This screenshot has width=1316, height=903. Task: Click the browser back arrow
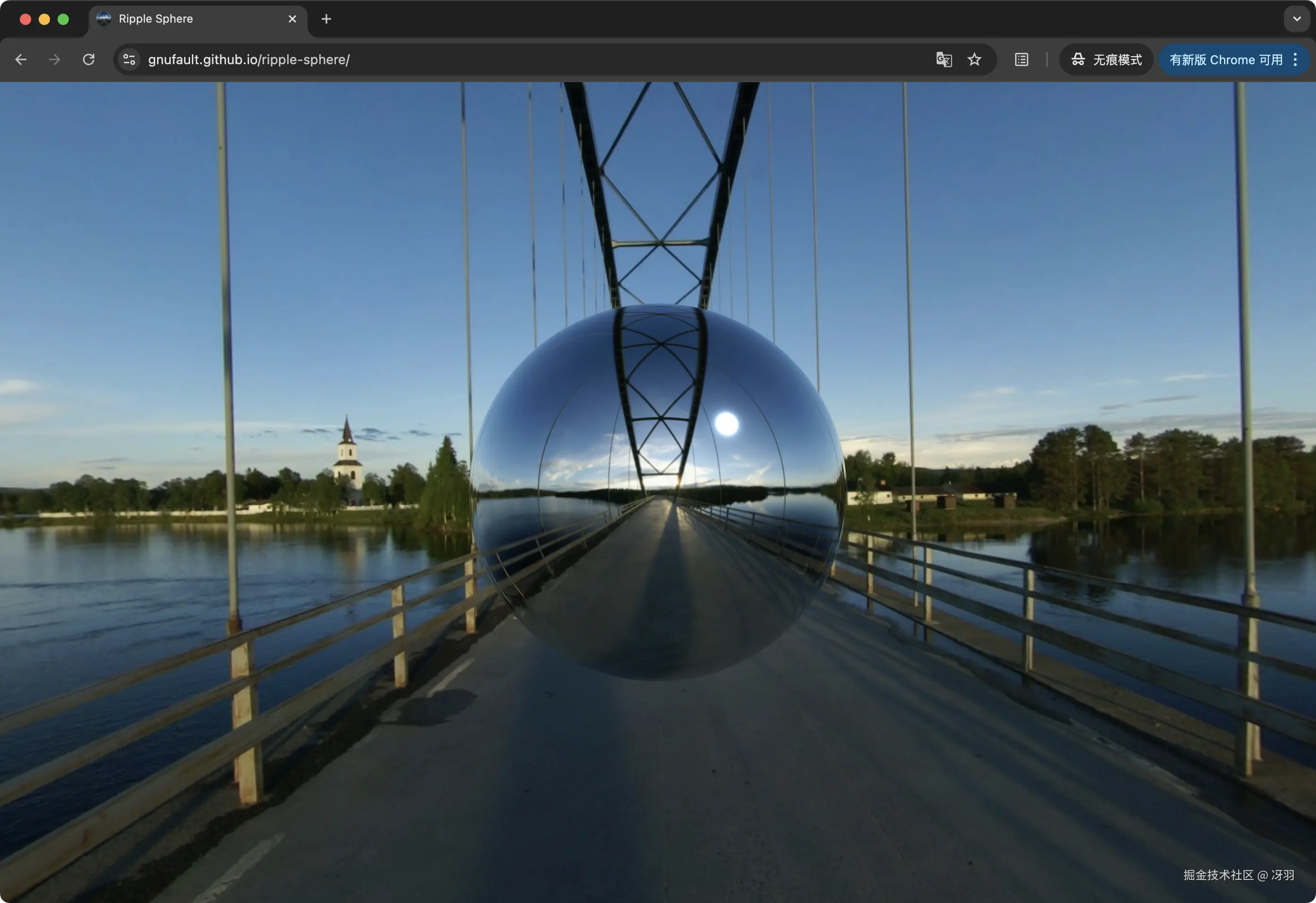click(21, 59)
